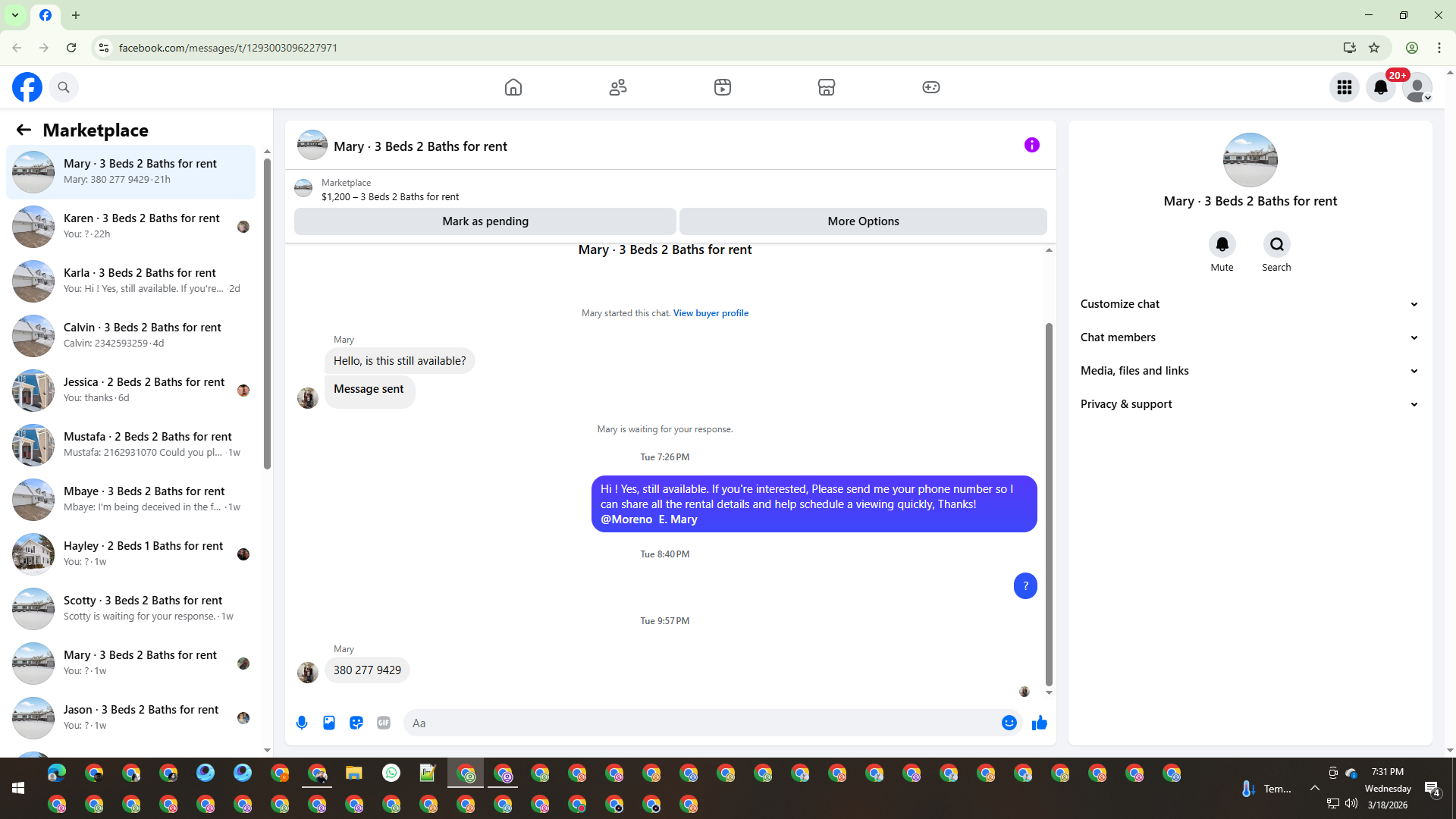Open the emoji picker in message box
Image resolution: width=1456 pixels, height=819 pixels.
(1009, 723)
